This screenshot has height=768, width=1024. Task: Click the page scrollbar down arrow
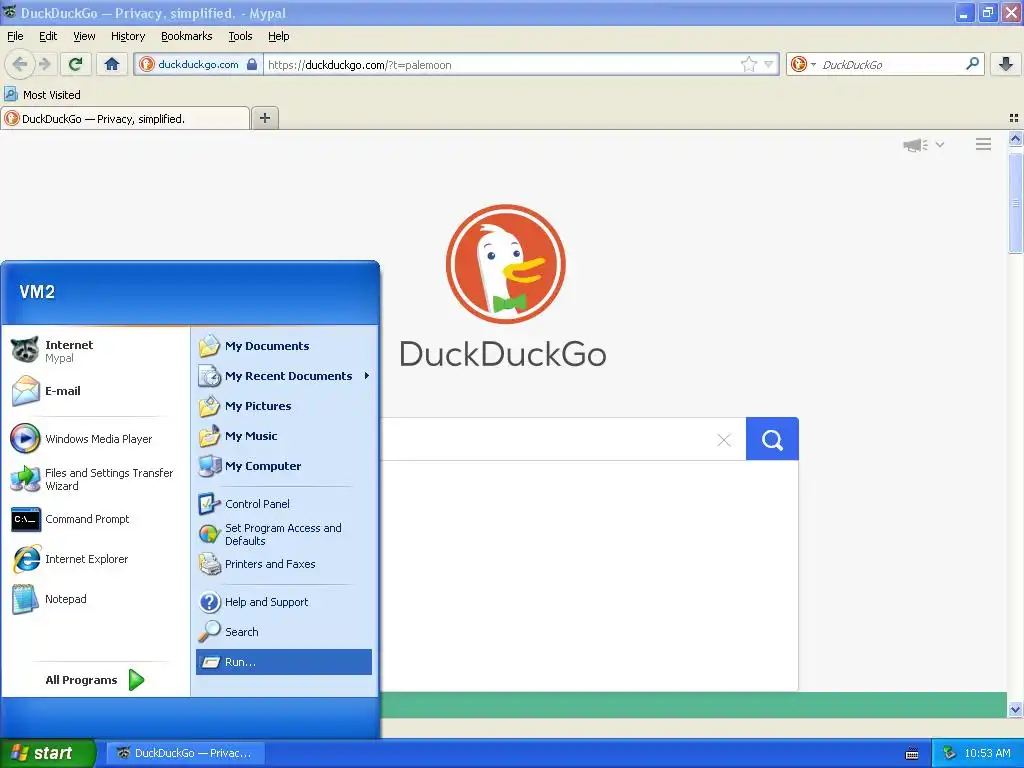pyautogui.click(x=1015, y=709)
